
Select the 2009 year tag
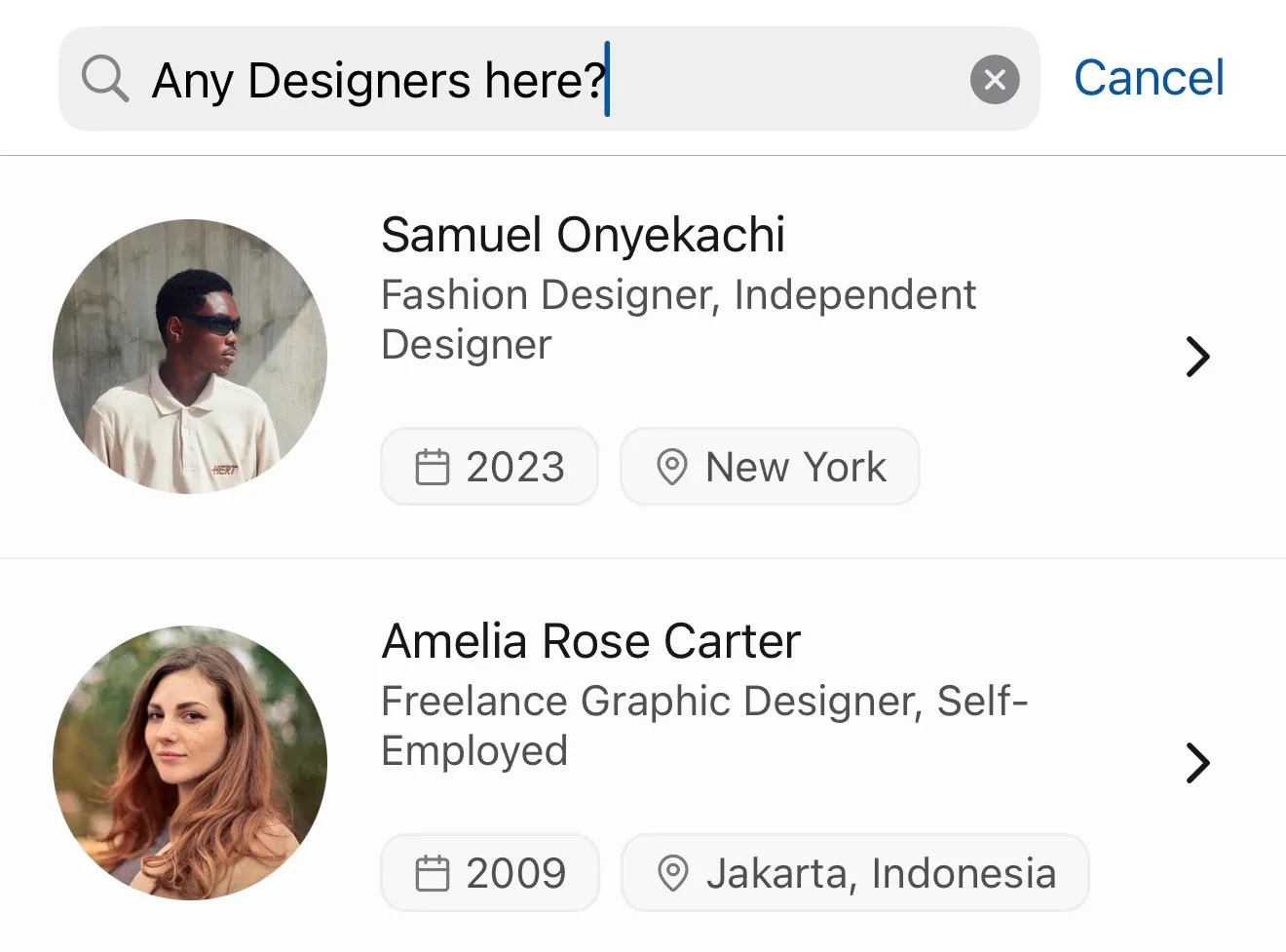[489, 873]
